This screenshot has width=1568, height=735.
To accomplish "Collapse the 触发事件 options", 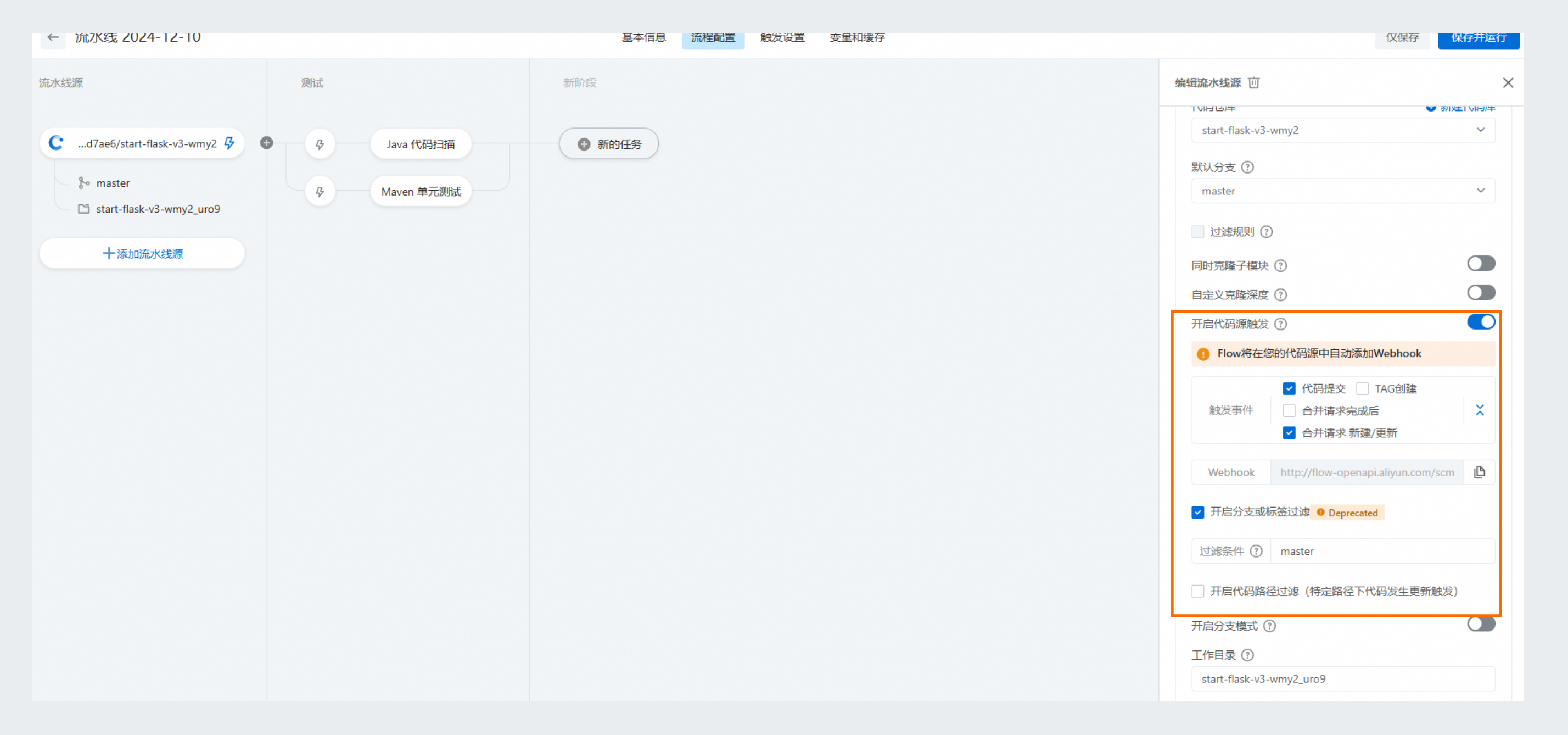I will click(1480, 410).
